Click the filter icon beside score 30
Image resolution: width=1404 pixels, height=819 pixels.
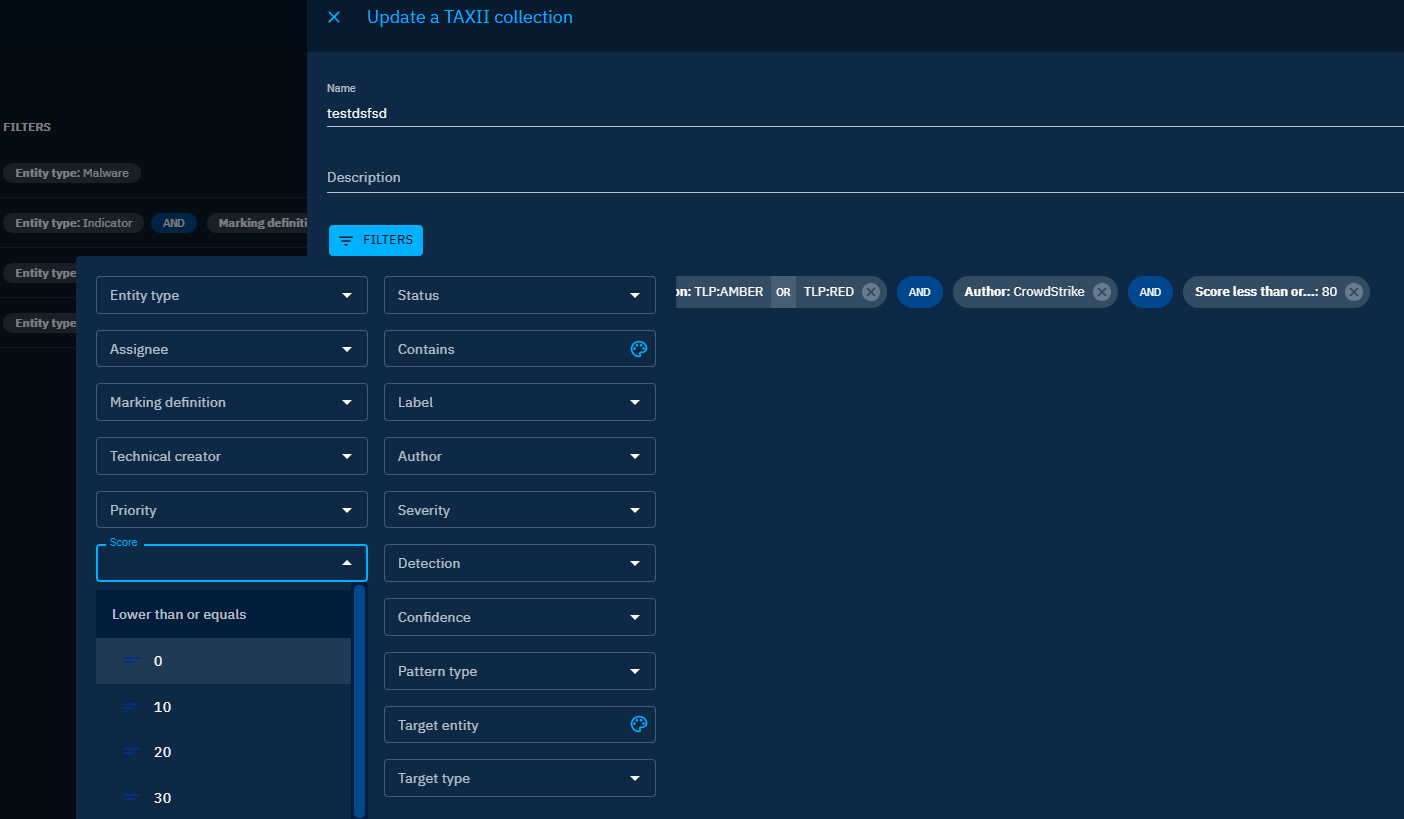(132, 798)
